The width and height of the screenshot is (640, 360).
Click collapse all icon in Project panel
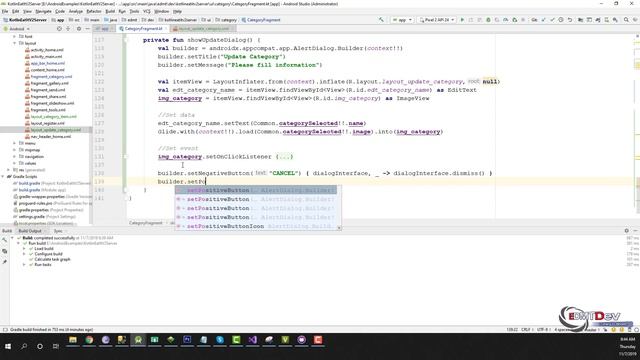pyautogui.click(x=68, y=29)
